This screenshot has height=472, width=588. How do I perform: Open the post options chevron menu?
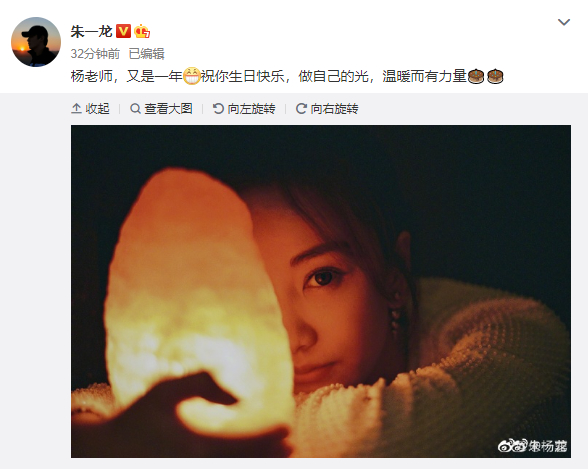click(x=564, y=22)
